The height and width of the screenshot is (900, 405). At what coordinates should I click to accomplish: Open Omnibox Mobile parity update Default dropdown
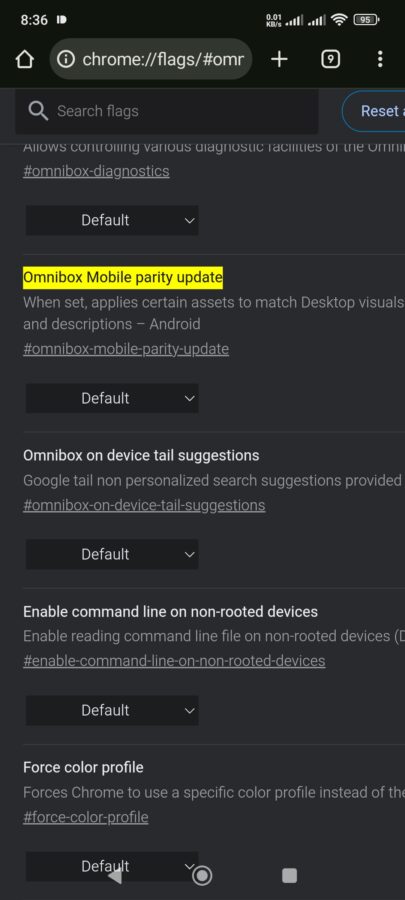click(x=112, y=398)
